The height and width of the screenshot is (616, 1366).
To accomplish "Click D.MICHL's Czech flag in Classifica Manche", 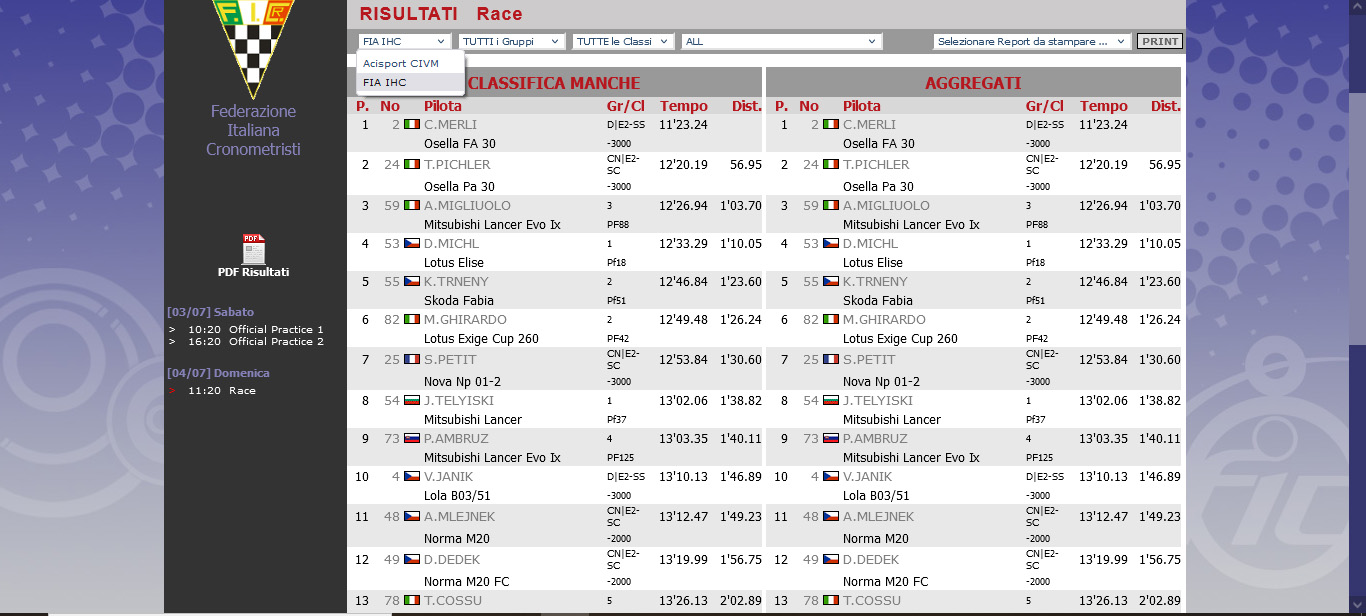I will pos(412,244).
